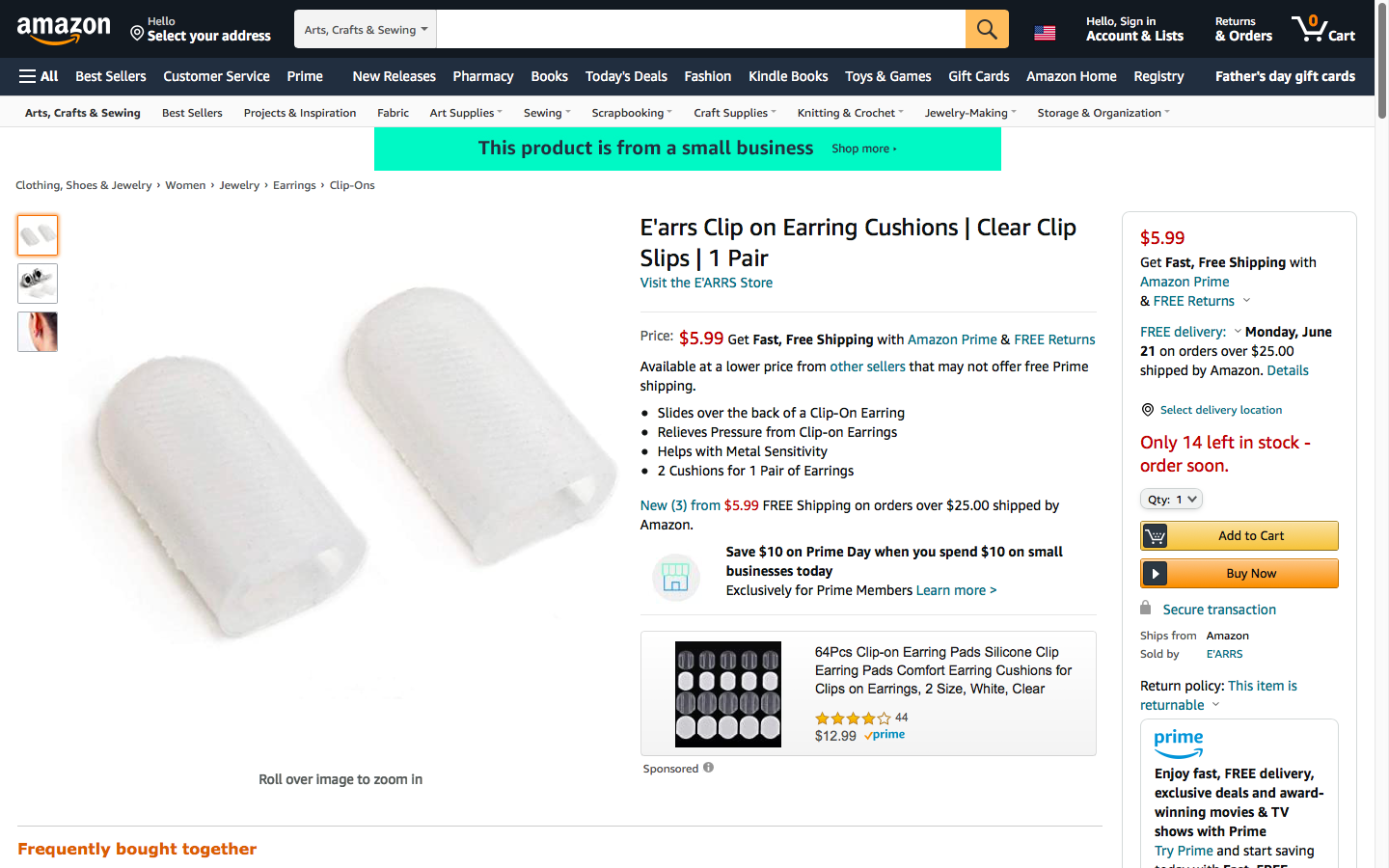Expand the FREE delivery options chevron
This screenshot has height=868, width=1389.
pyautogui.click(x=1238, y=332)
